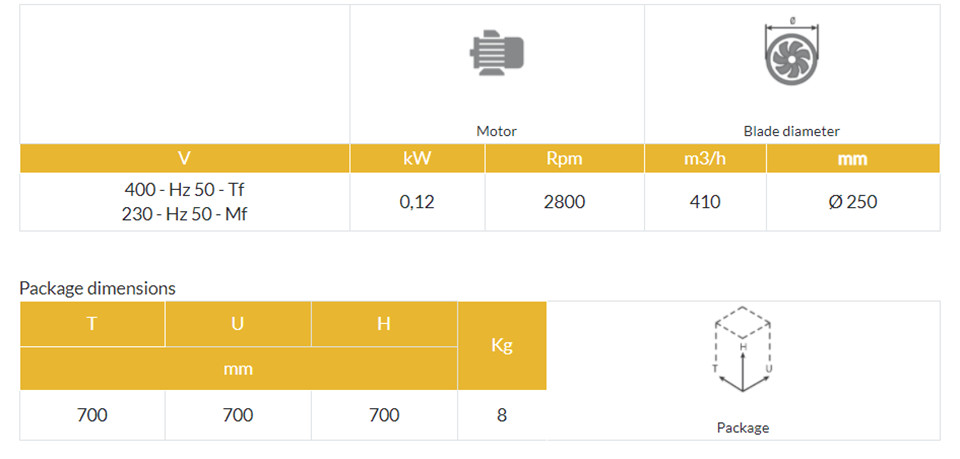Click the 230 - Hz 50 - Mf voltage line
The width and height of the screenshot is (960, 459).
[x=184, y=215]
